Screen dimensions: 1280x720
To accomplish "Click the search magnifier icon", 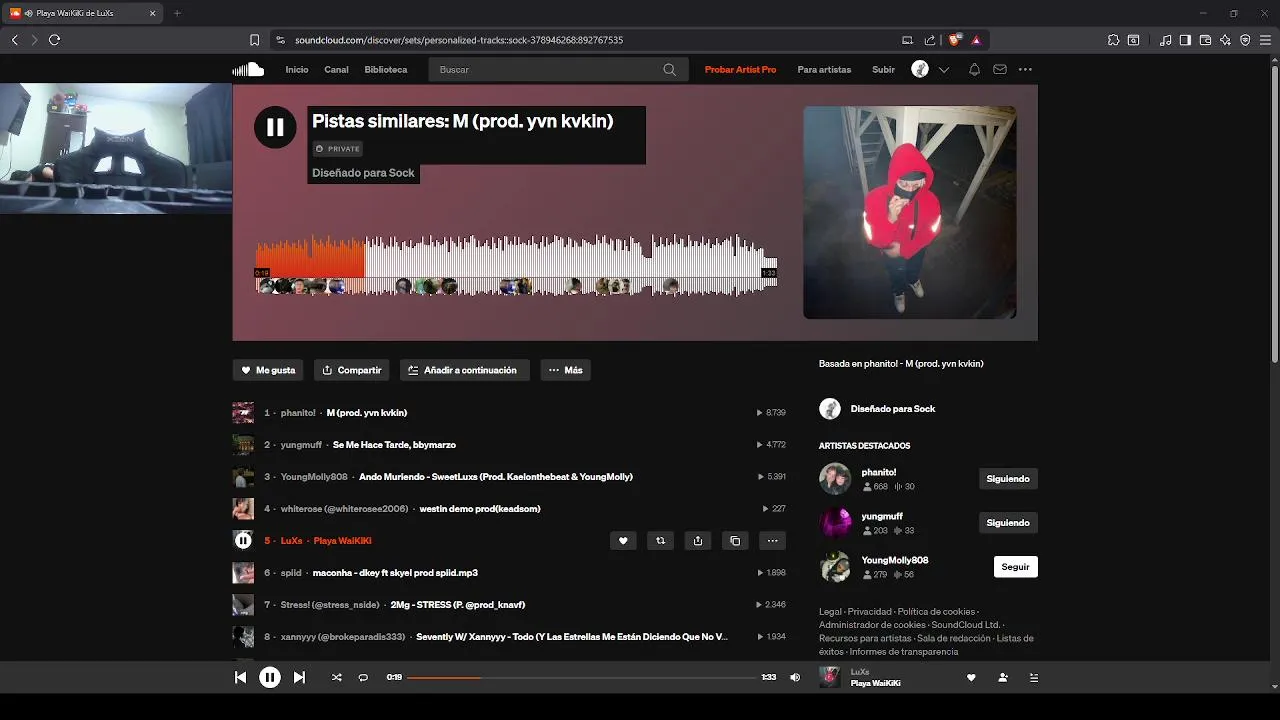I will point(669,70).
